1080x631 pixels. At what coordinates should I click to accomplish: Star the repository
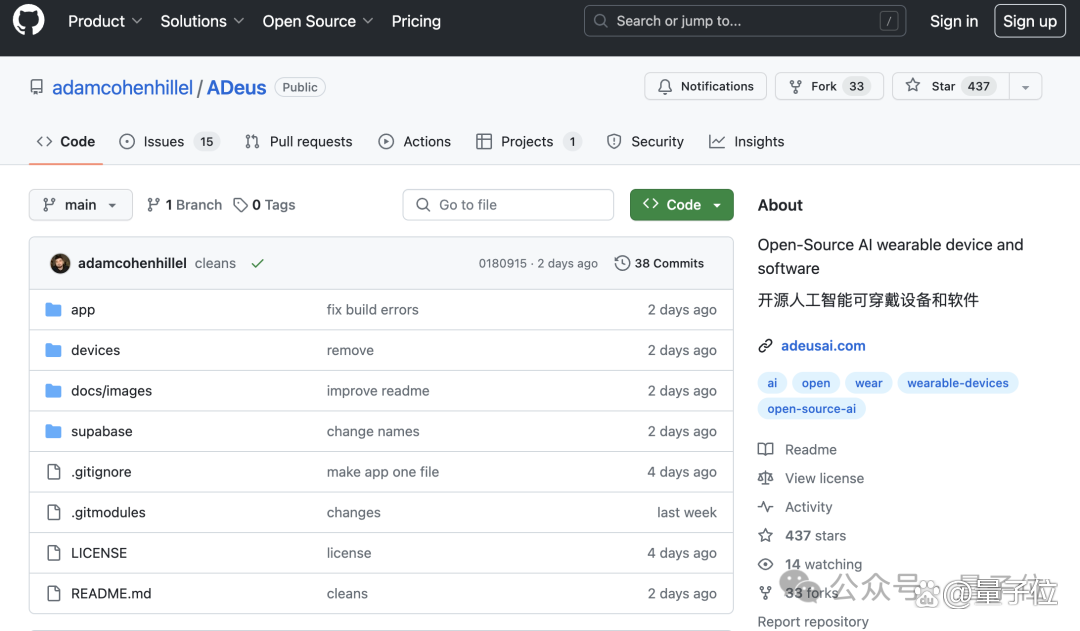pos(951,86)
